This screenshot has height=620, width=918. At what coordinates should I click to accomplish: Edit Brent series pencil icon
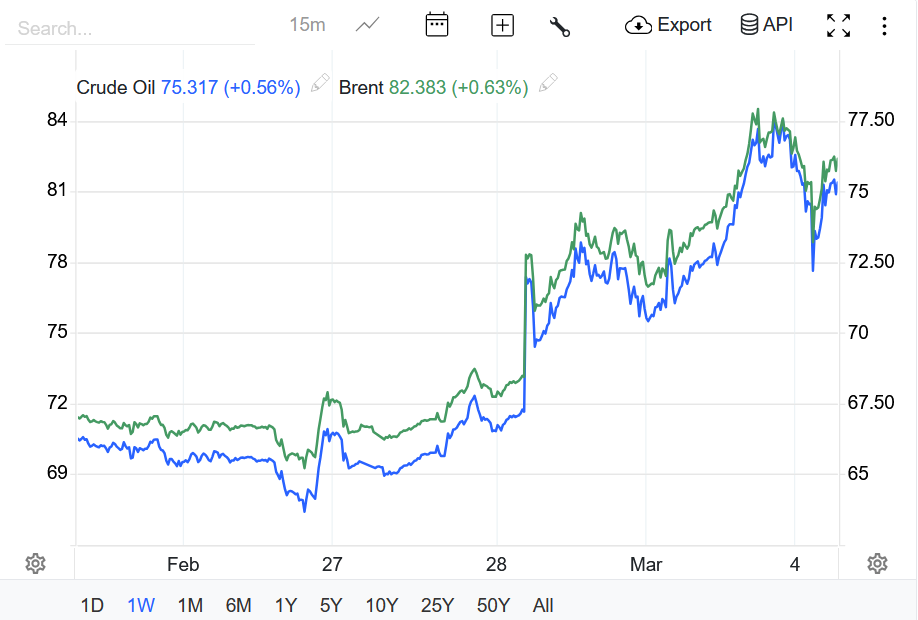click(x=547, y=85)
